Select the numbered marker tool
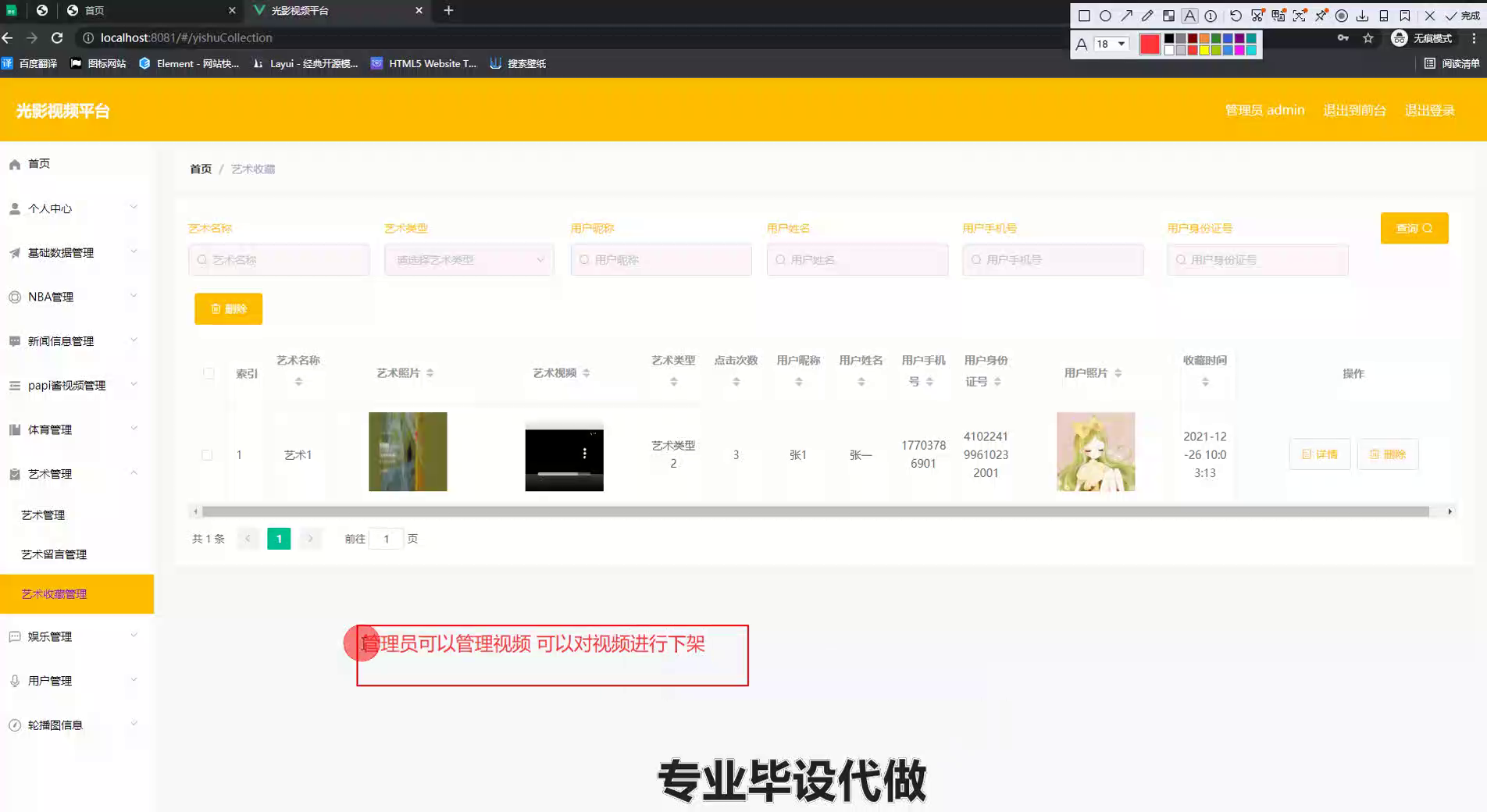The height and width of the screenshot is (812, 1487). coord(1211,16)
